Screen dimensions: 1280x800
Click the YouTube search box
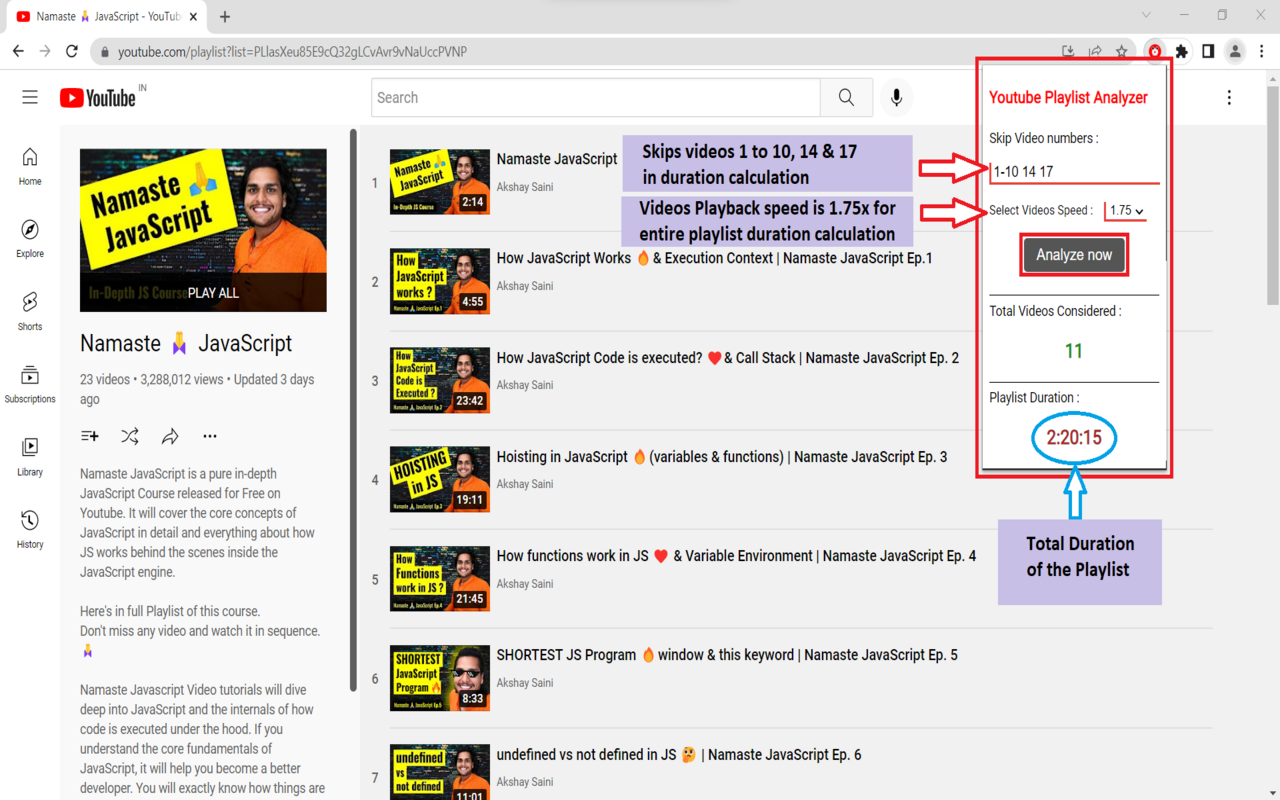point(596,97)
